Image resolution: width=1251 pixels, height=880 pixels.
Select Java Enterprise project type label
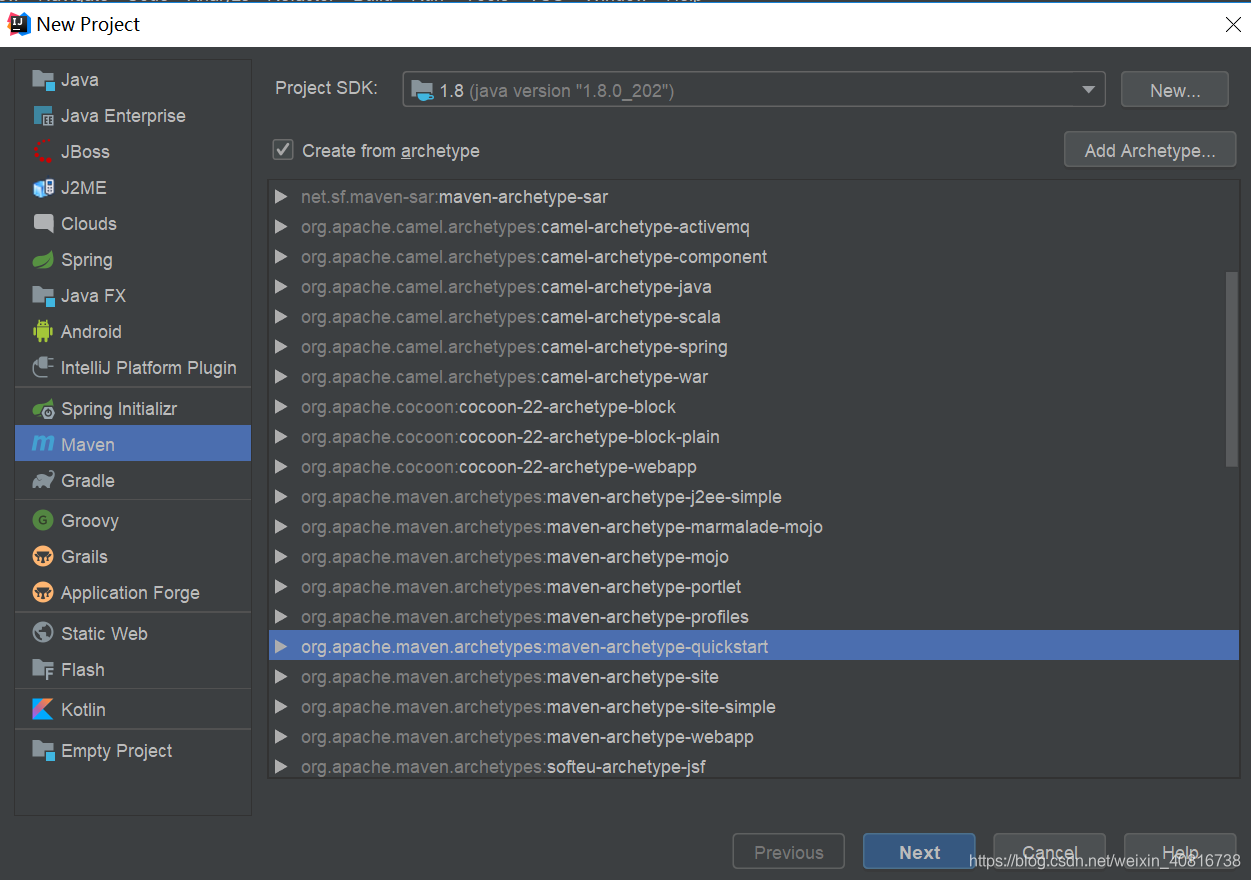[x=123, y=116]
